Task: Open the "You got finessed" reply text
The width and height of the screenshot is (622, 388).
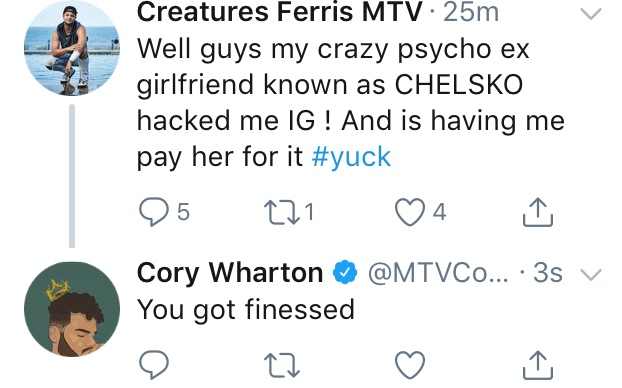Action: coord(246,310)
